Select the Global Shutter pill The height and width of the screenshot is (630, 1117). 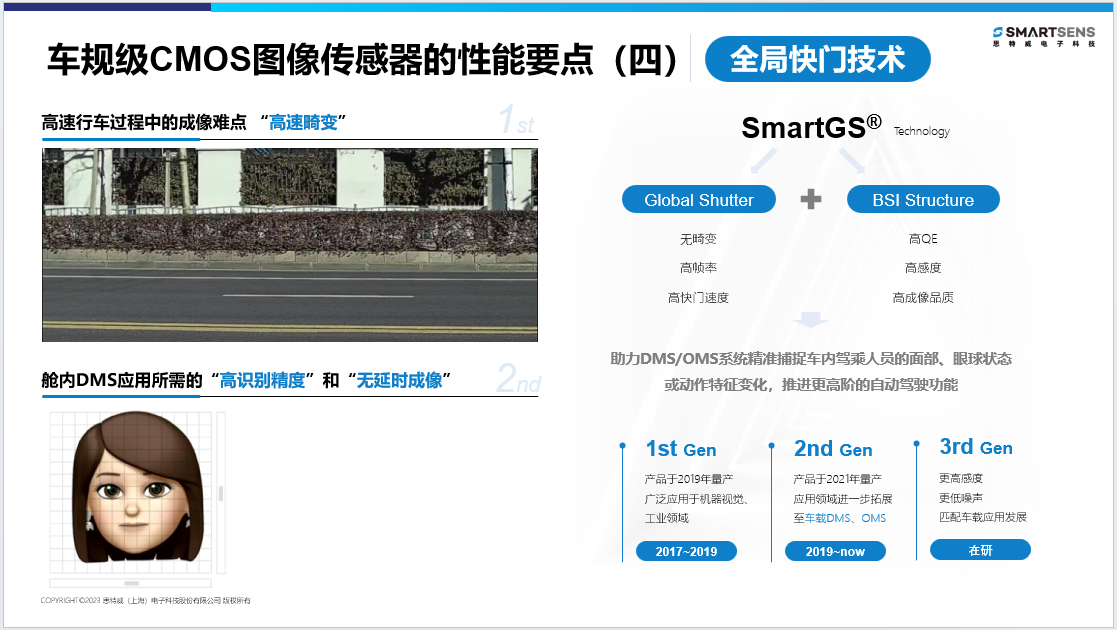(699, 200)
